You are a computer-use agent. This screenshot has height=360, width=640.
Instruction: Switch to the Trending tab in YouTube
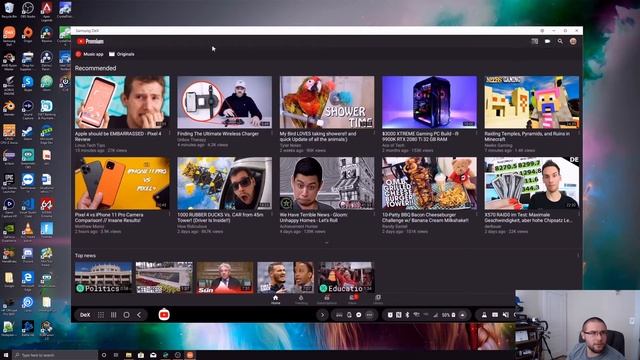click(301, 300)
